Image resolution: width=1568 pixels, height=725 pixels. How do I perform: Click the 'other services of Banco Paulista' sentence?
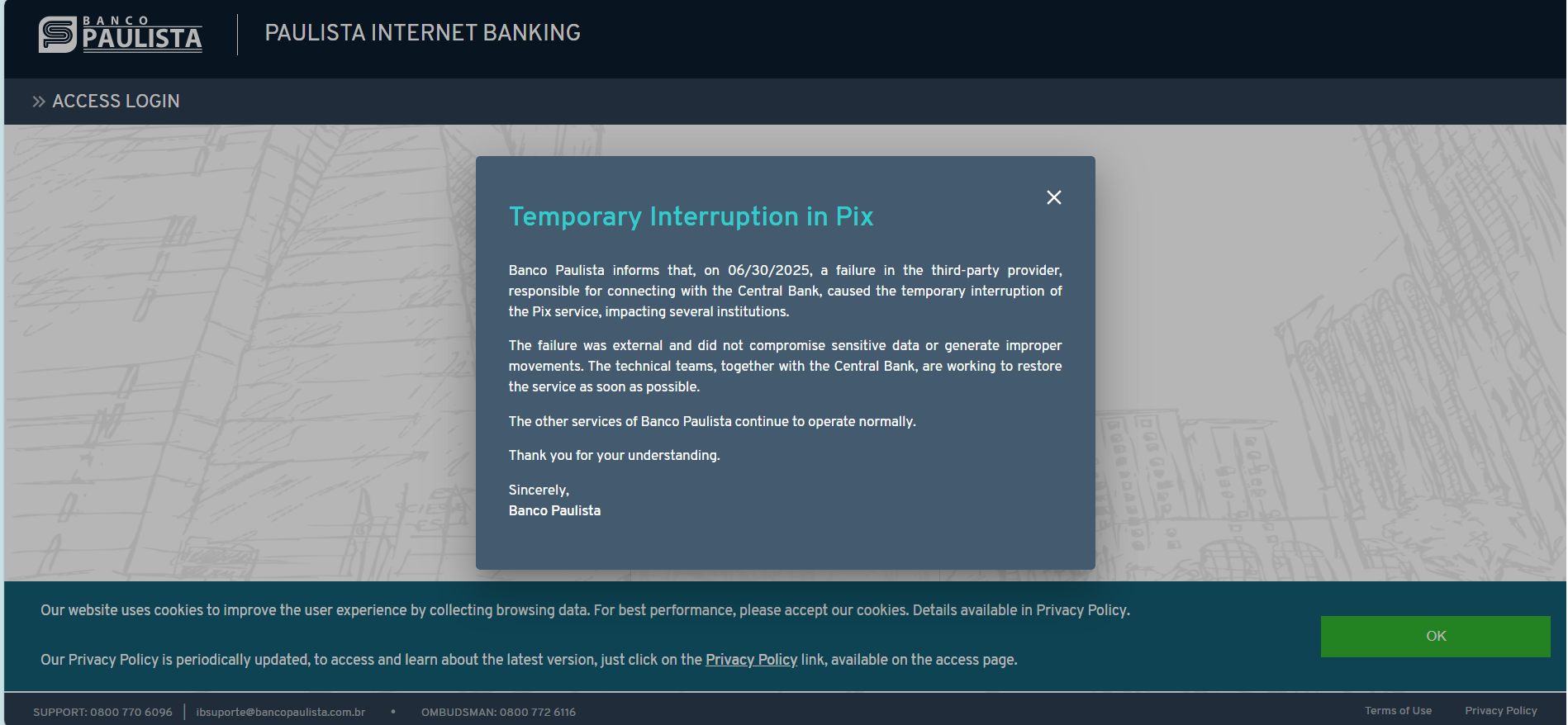point(712,421)
